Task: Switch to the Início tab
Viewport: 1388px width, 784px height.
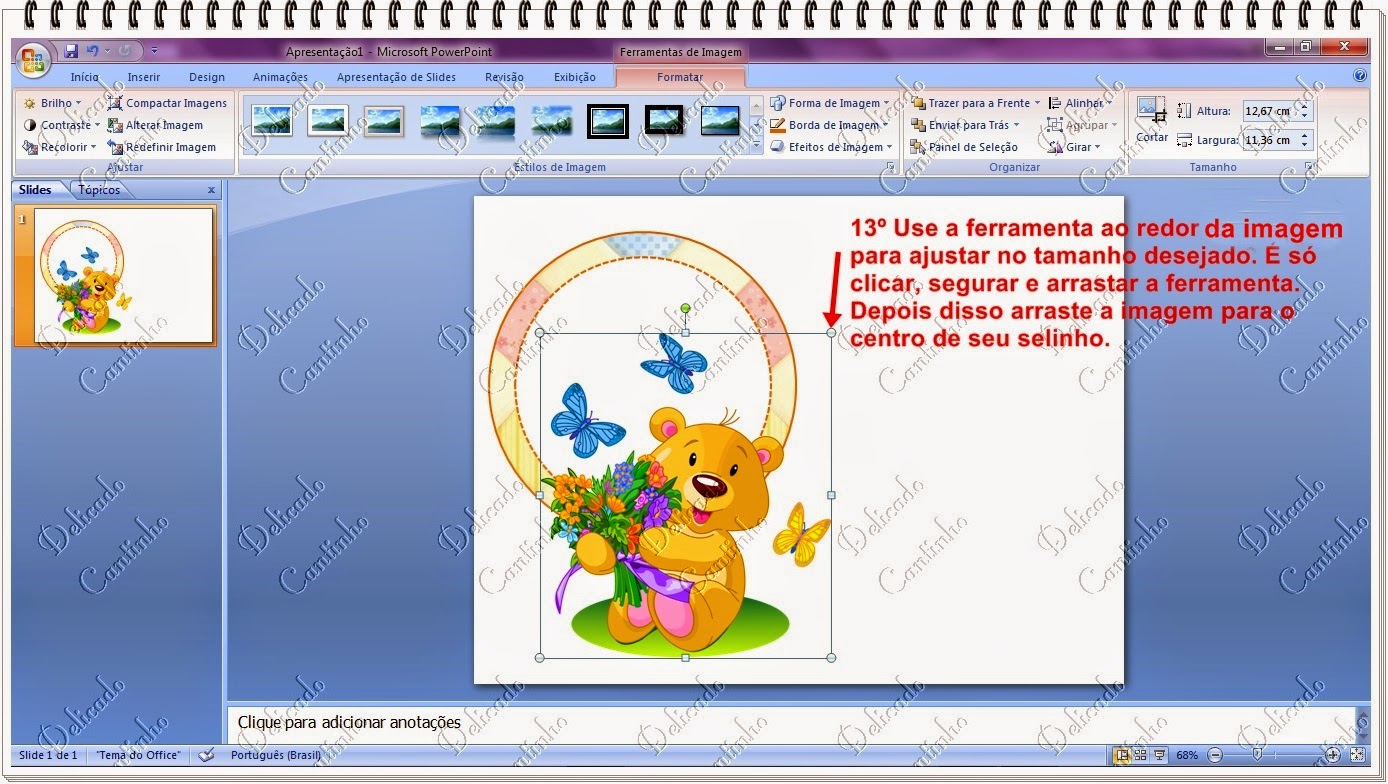Action: (85, 77)
